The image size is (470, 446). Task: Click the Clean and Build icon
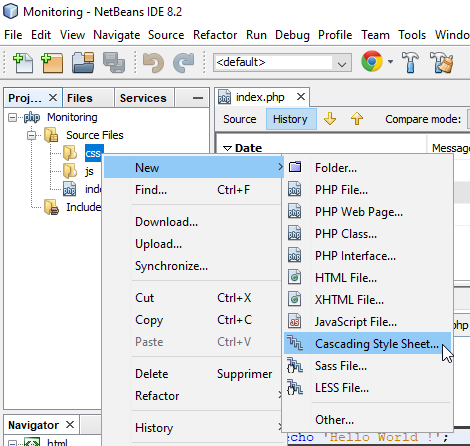[441, 62]
